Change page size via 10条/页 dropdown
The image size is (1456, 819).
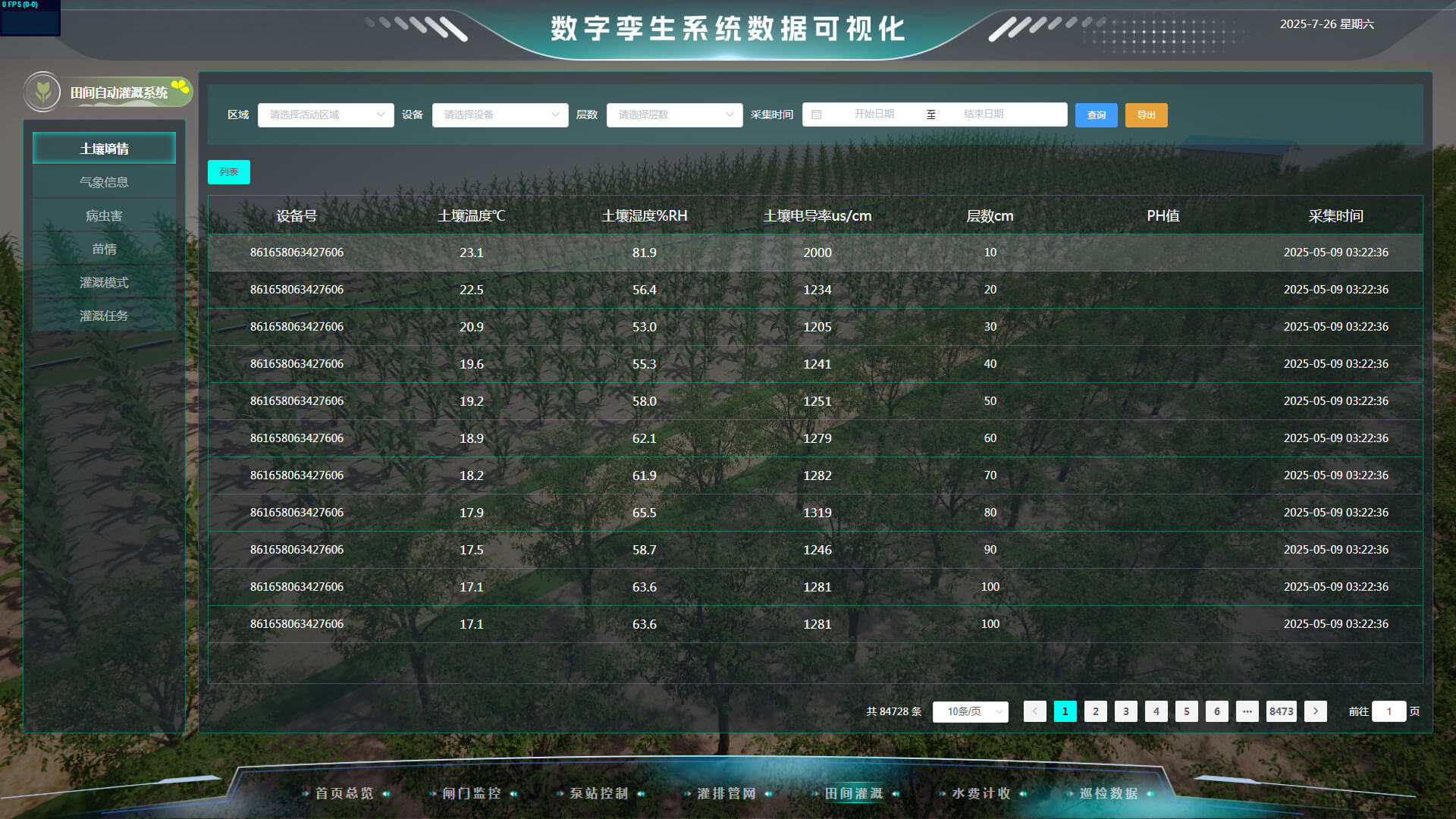tap(970, 711)
